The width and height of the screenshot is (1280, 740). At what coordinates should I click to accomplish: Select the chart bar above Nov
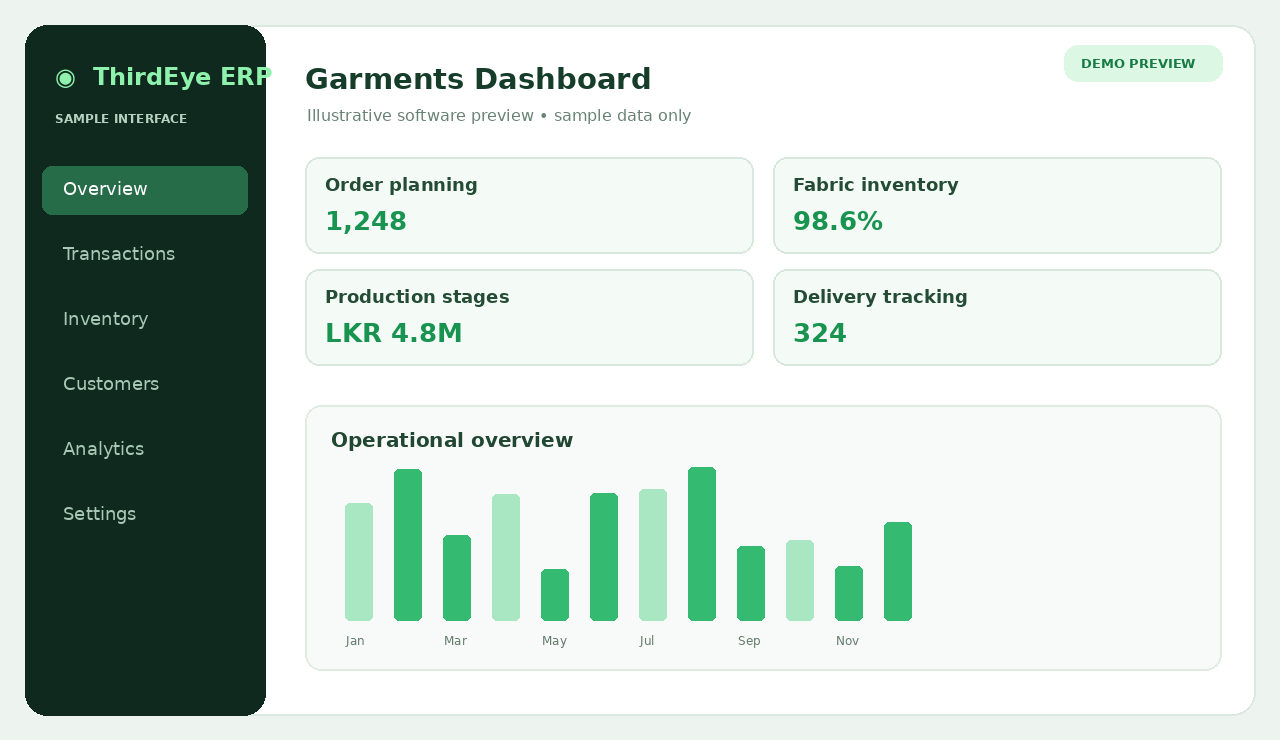tap(849, 594)
